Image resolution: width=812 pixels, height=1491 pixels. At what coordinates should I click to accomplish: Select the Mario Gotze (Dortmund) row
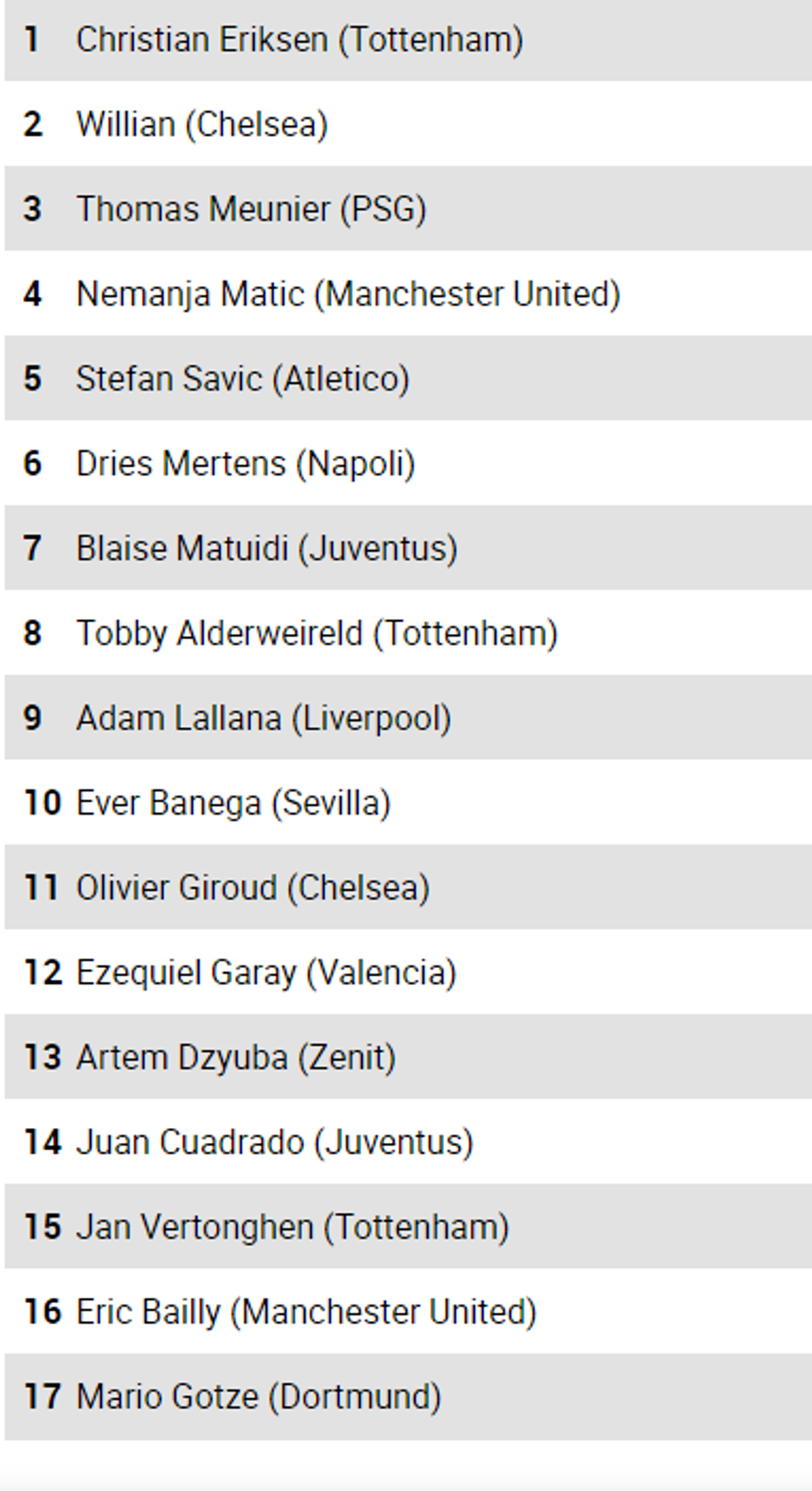click(x=259, y=1397)
